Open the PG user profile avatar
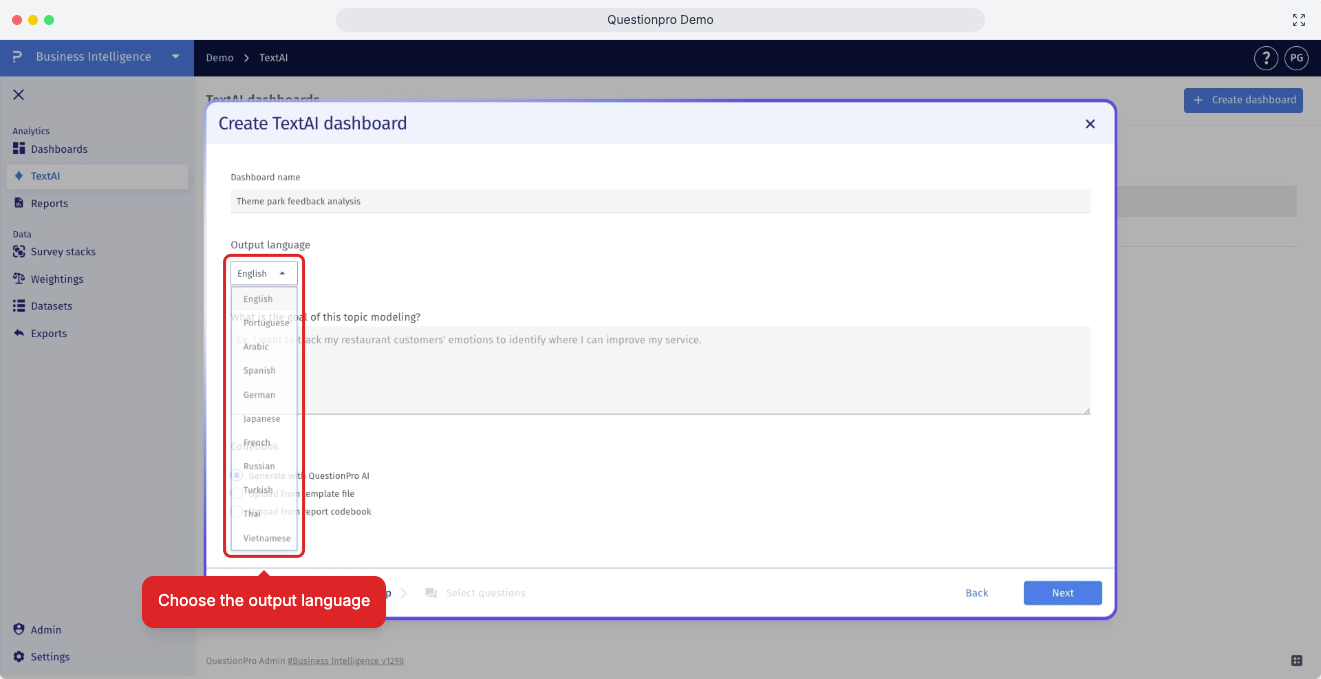This screenshot has width=1321, height=679. pyautogui.click(x=1296, y=58)
